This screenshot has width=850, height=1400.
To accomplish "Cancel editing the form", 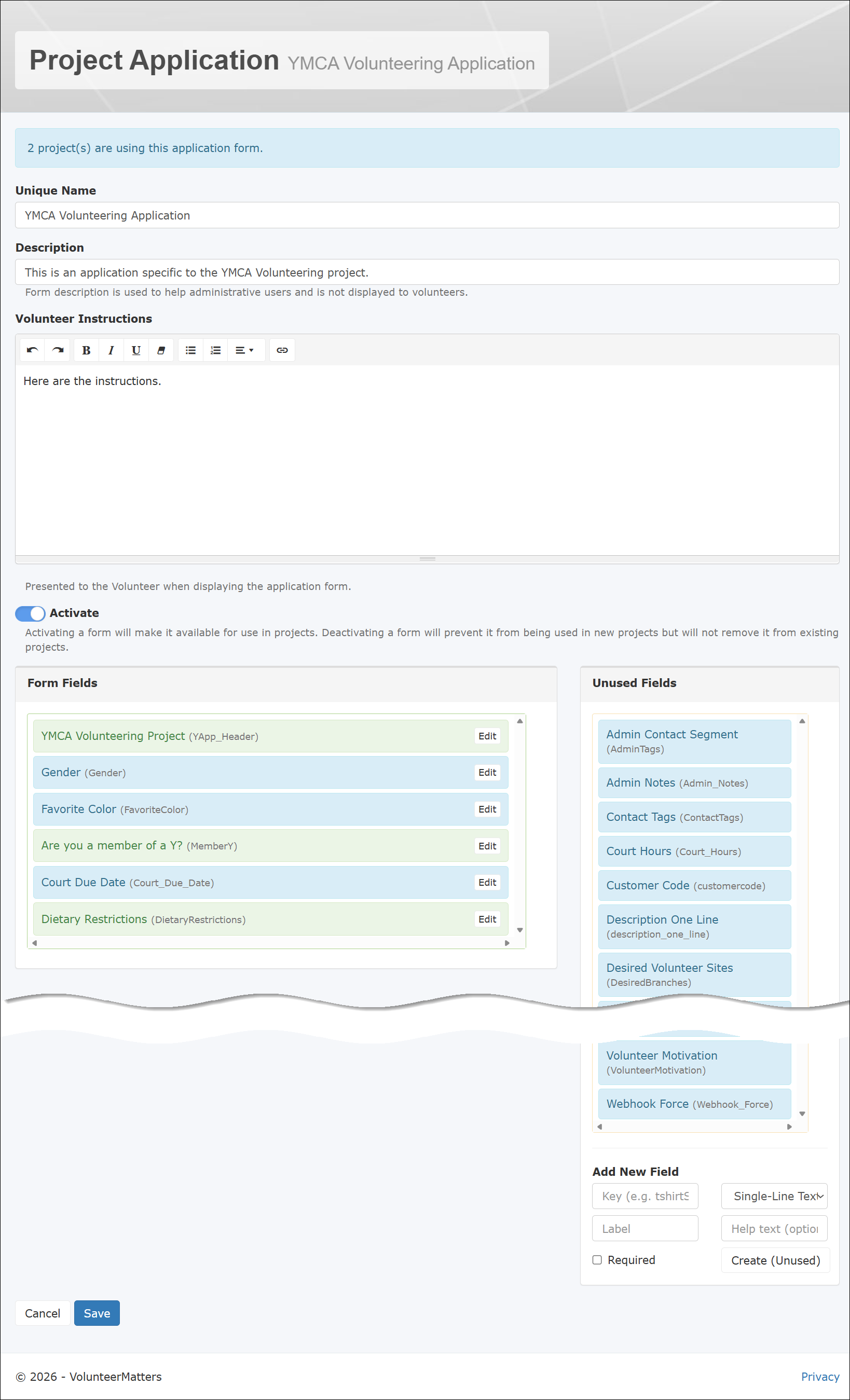I will pos(43,1313).
